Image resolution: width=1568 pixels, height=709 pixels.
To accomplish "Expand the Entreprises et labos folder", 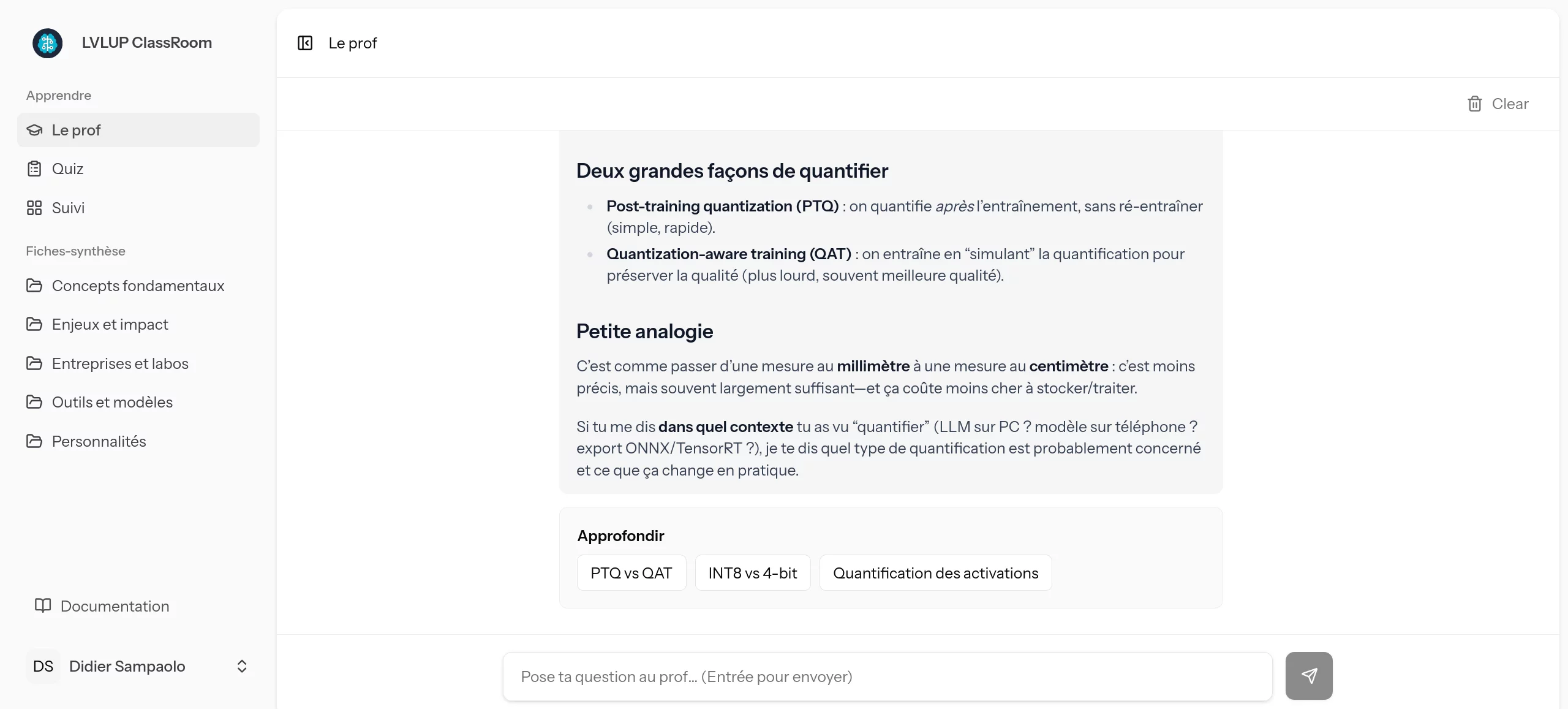I will point(120,363).
